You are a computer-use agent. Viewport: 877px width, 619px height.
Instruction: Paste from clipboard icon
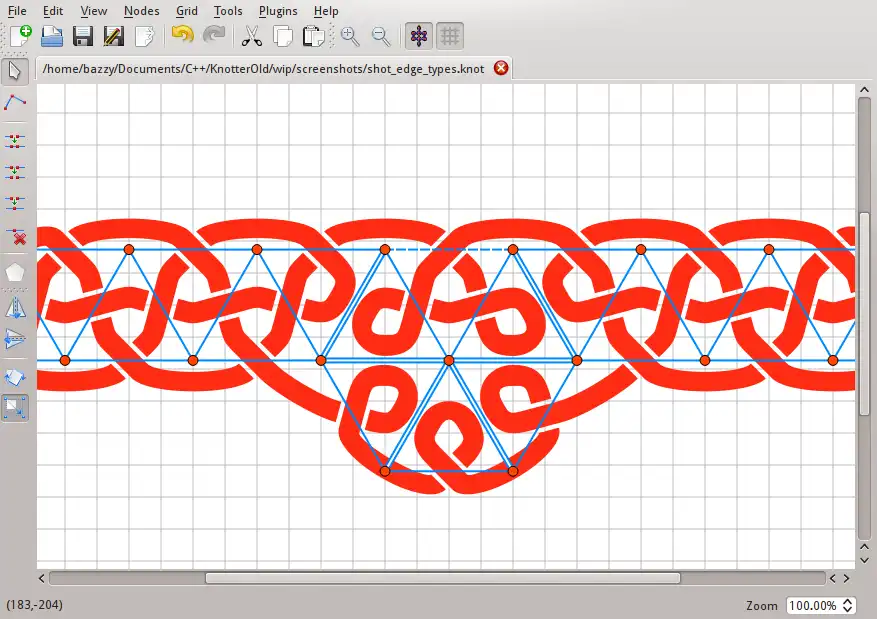(313, 36)
